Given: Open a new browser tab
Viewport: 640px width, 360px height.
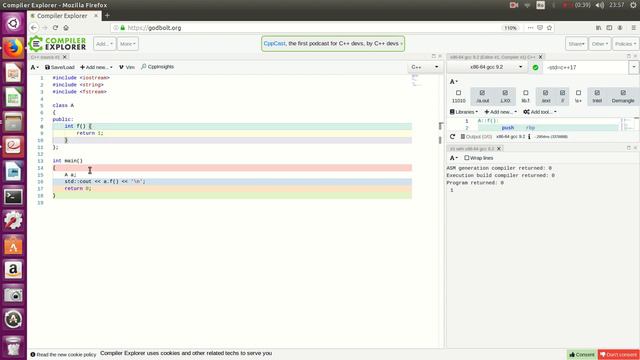Looking at the screenshot, I should [107, 16].
